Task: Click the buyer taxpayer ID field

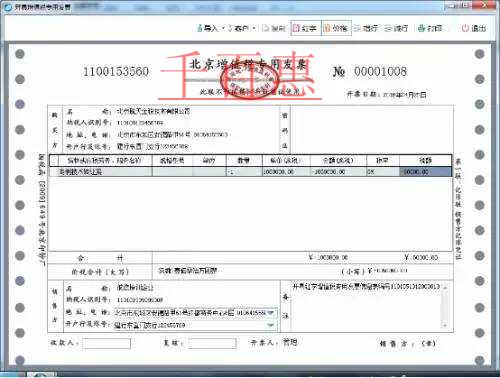Action: click(x=140, y=123)
